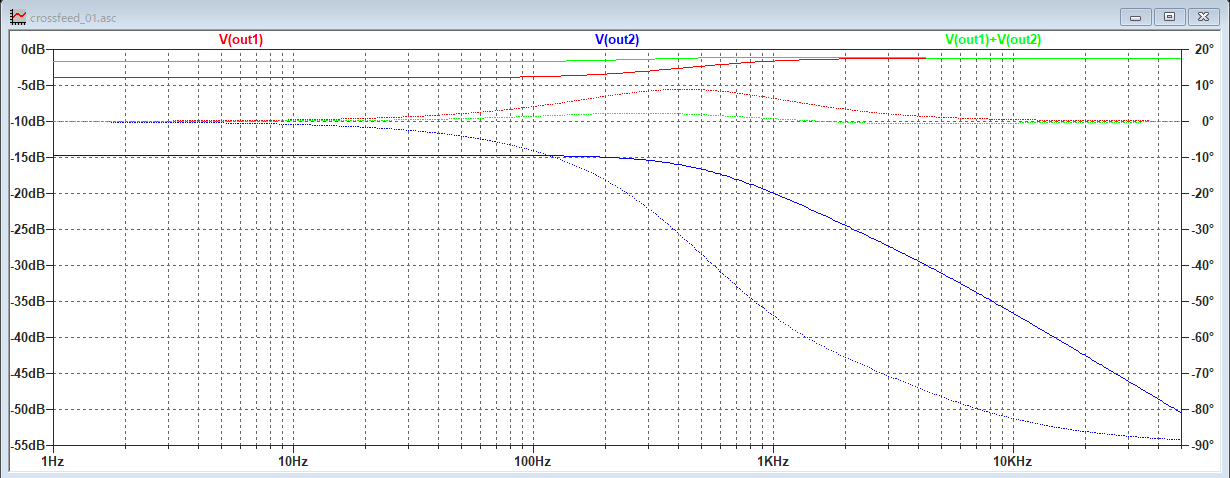The width and height of the screenshot is (1230, 478).
Task: Maximize the crossfeed_01.asc plot window
Action: 1169,17
